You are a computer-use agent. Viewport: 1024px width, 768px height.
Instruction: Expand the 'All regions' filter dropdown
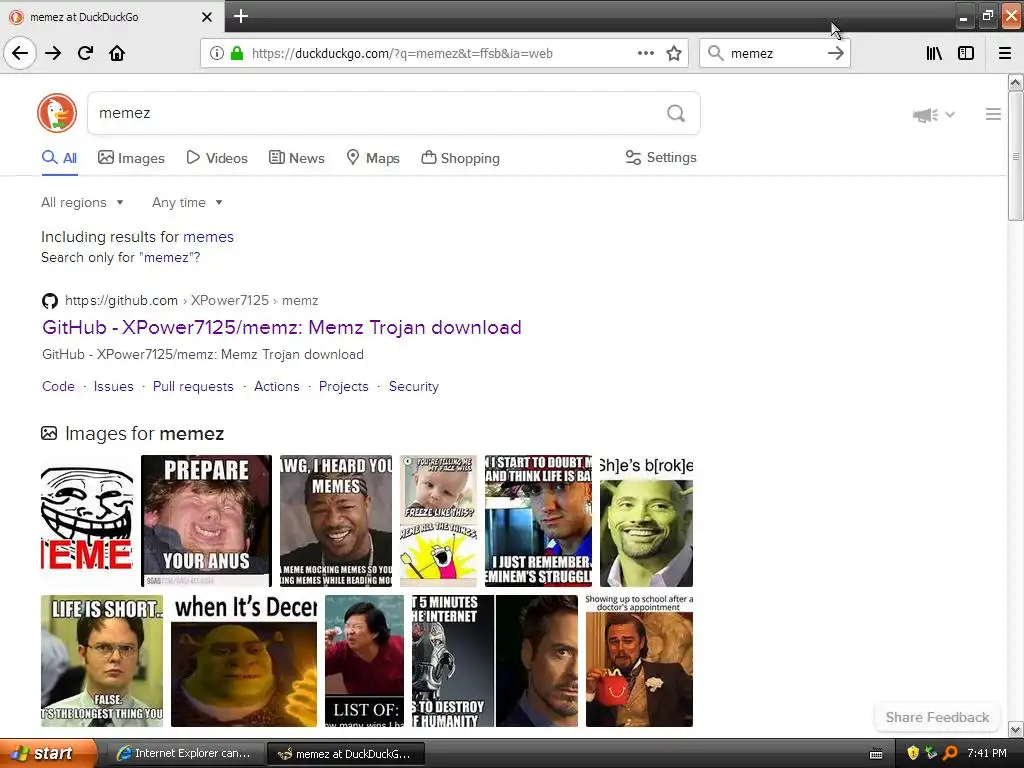[82, 202]
